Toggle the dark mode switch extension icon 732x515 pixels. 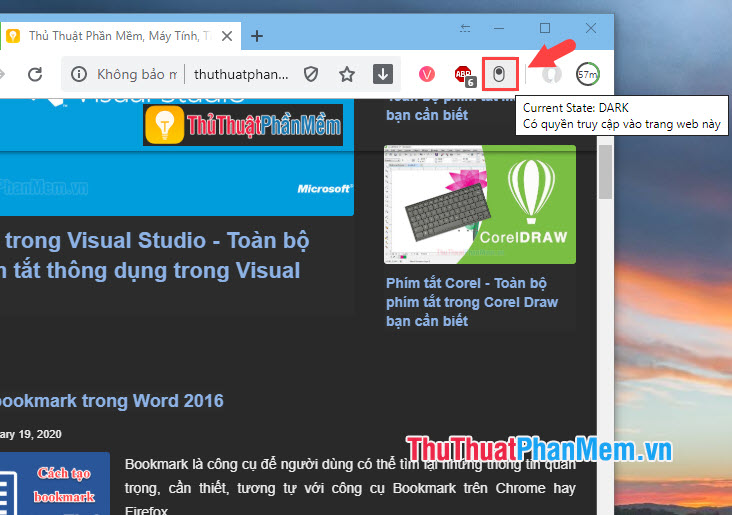coord(499,74)
